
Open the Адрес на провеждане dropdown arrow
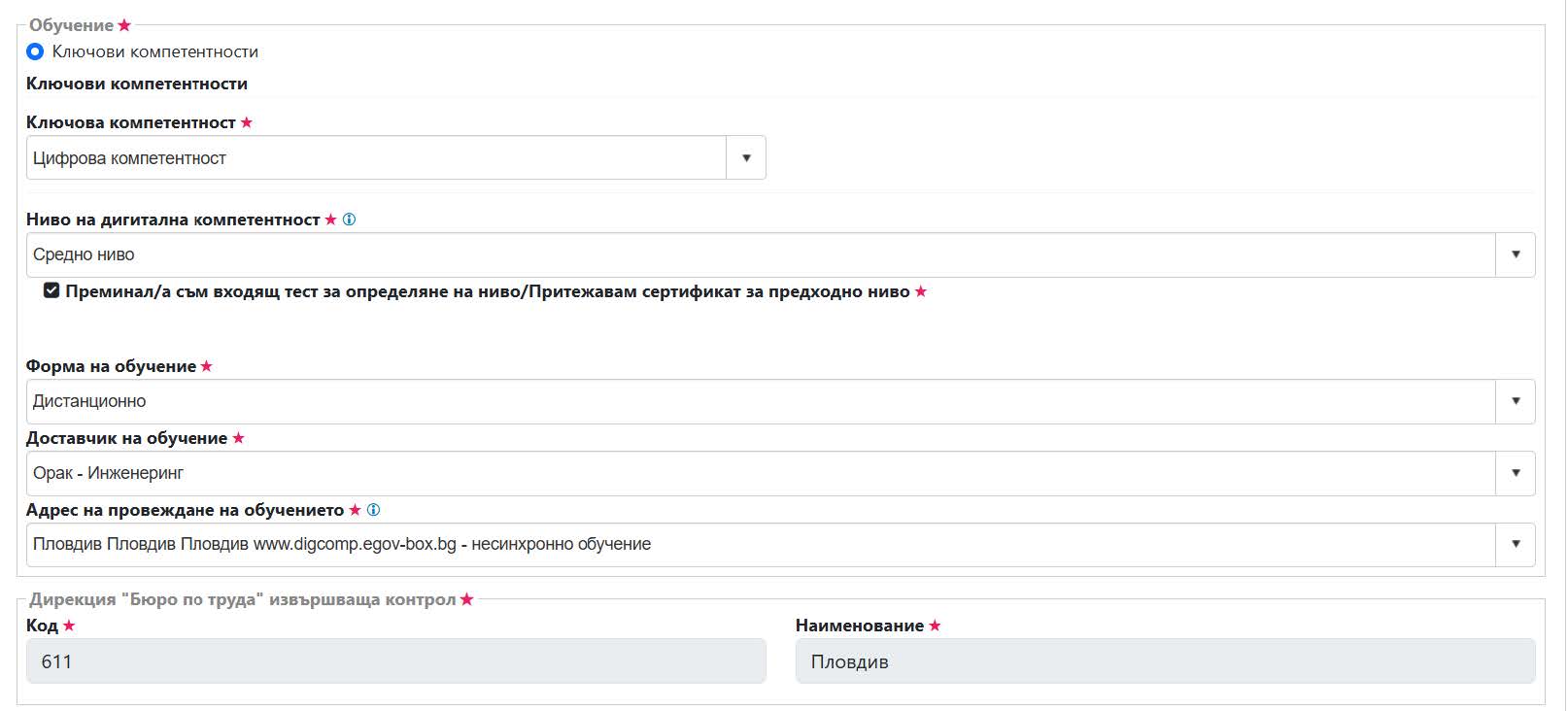[1516, 544]
